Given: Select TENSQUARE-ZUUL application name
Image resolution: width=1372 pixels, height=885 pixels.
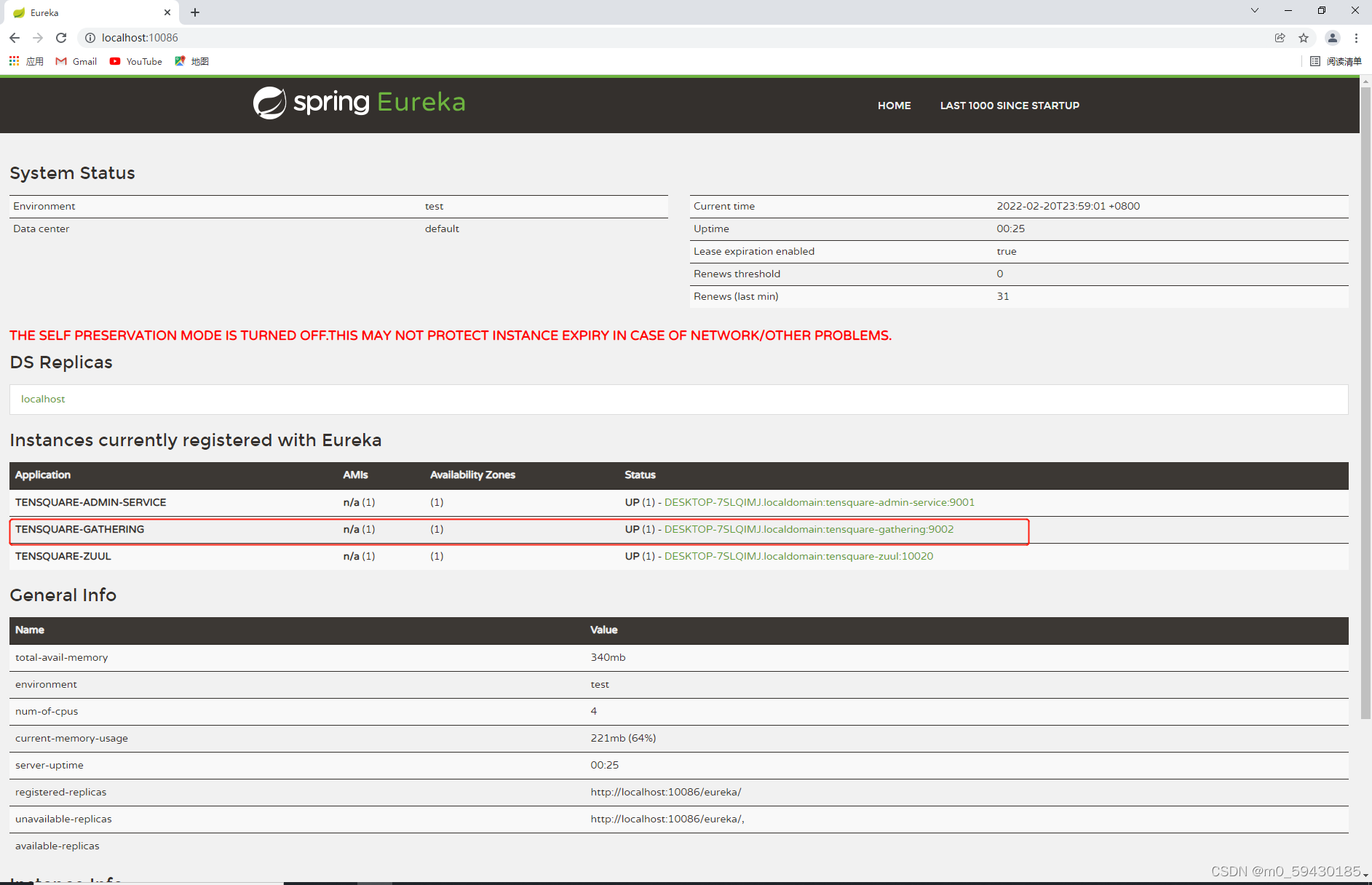Looking at the screenshot, I should (63, 556).
